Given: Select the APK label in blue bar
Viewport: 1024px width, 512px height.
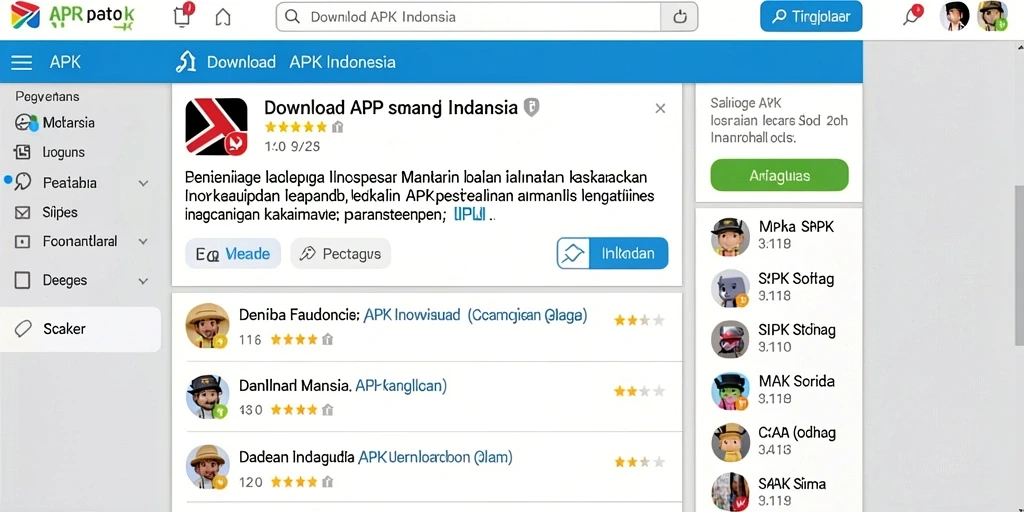Looking at the screenshot, I should point(65,62).
